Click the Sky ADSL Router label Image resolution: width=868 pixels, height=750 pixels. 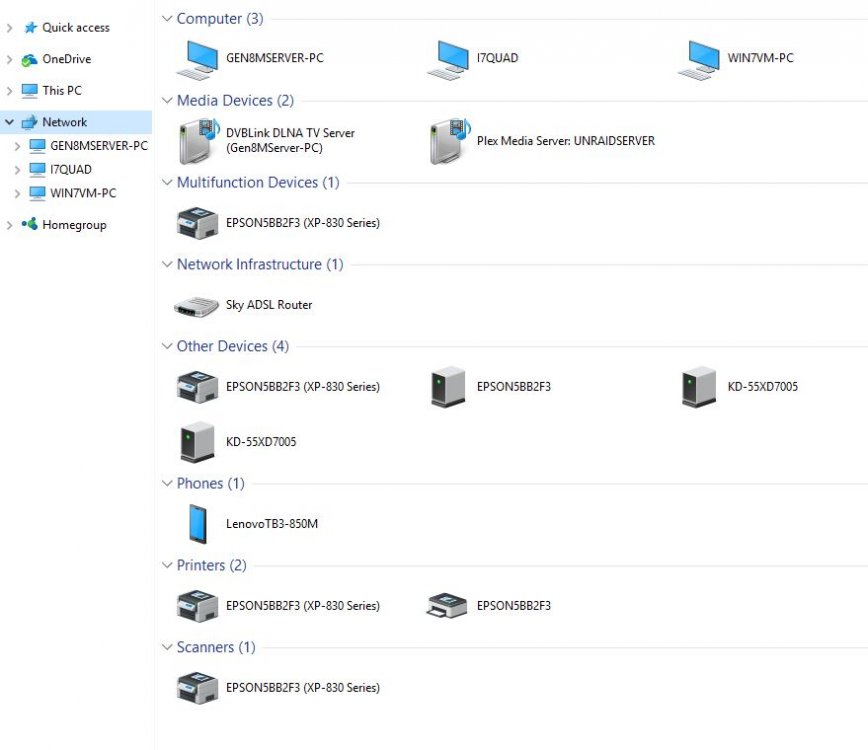269,305
